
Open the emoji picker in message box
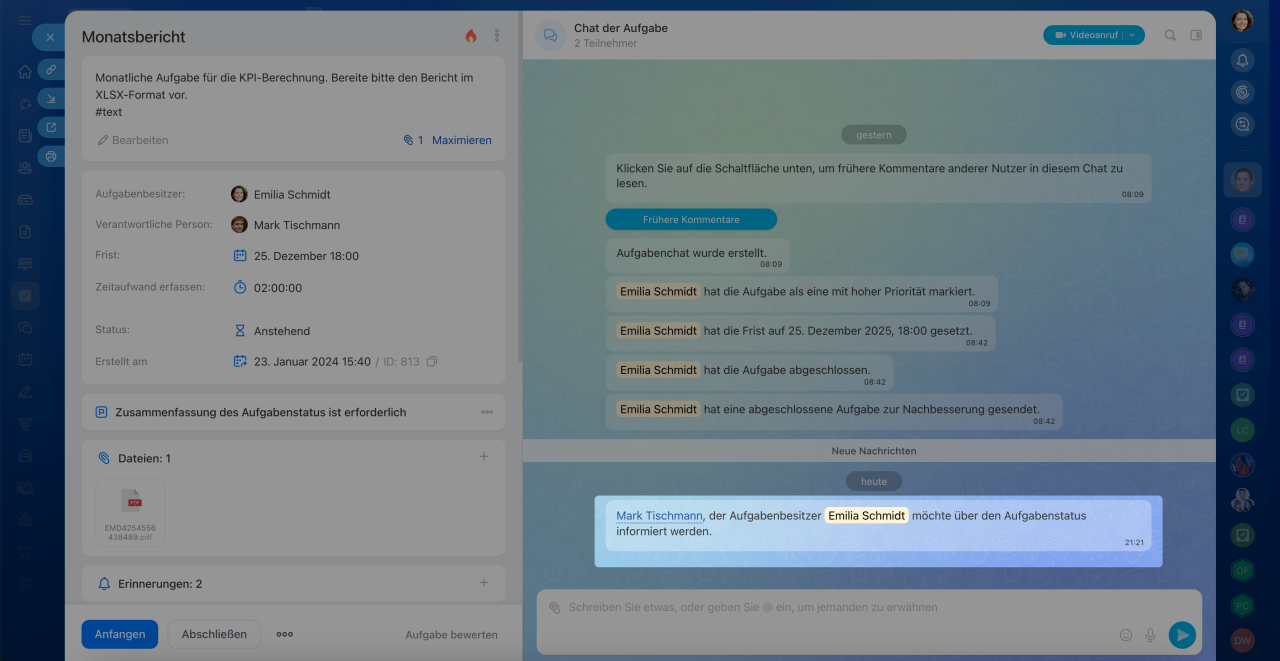pos(1126,635)
